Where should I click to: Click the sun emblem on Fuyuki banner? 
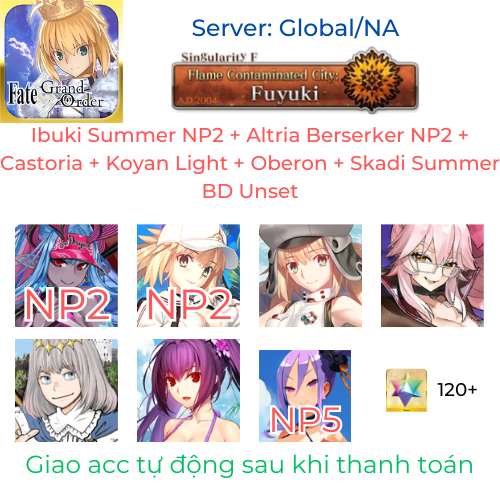[372, 80]
